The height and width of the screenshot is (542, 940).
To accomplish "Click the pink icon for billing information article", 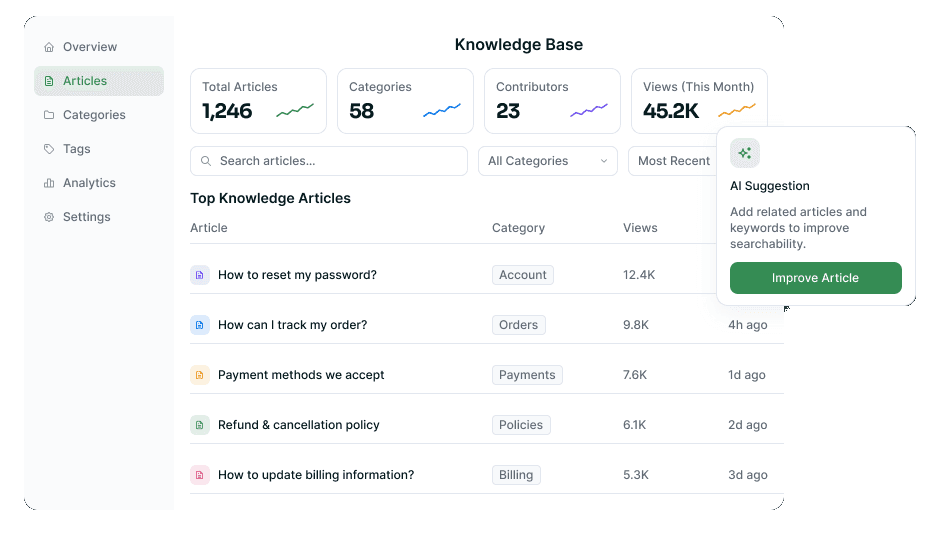I will [200, 475].
